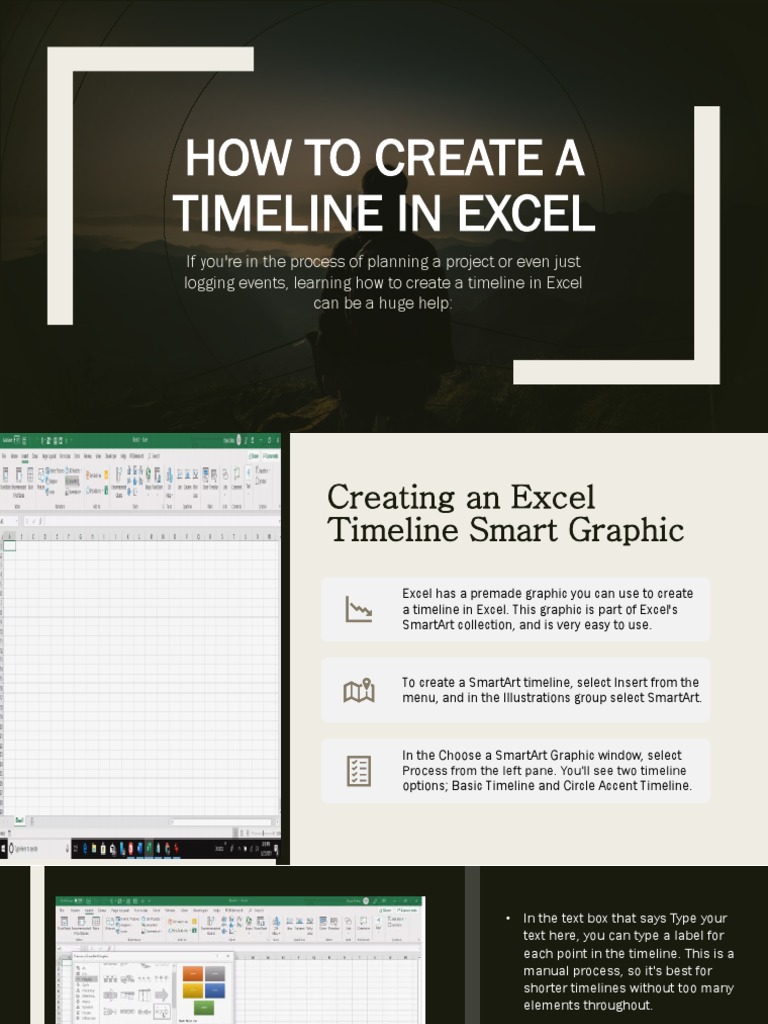Click the Share button in the second Excel screenshot
This screenshot has height=1024, width=768.
point(387,910)
